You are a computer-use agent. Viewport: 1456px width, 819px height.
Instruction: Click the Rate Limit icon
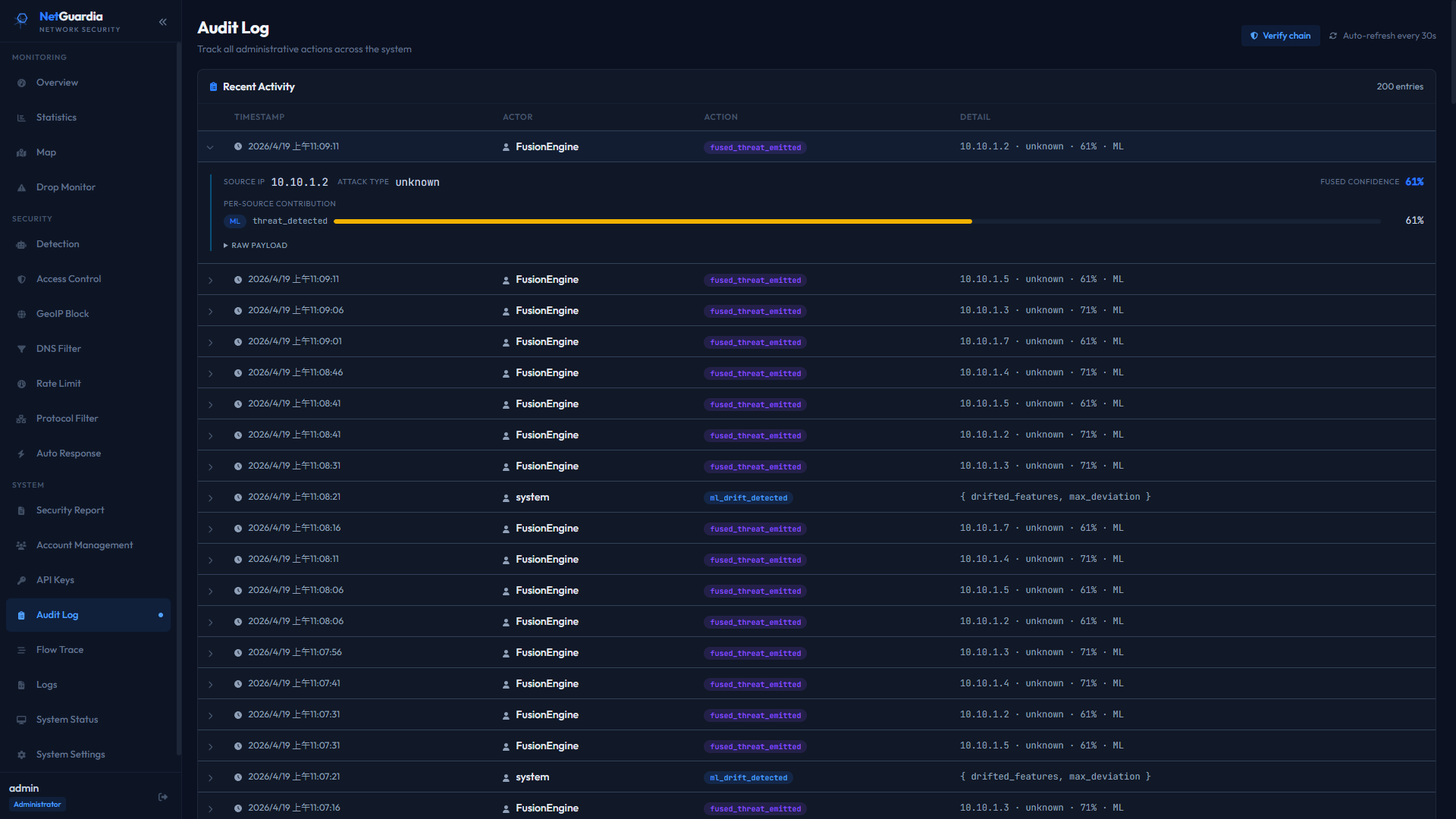tap(21, 384)
